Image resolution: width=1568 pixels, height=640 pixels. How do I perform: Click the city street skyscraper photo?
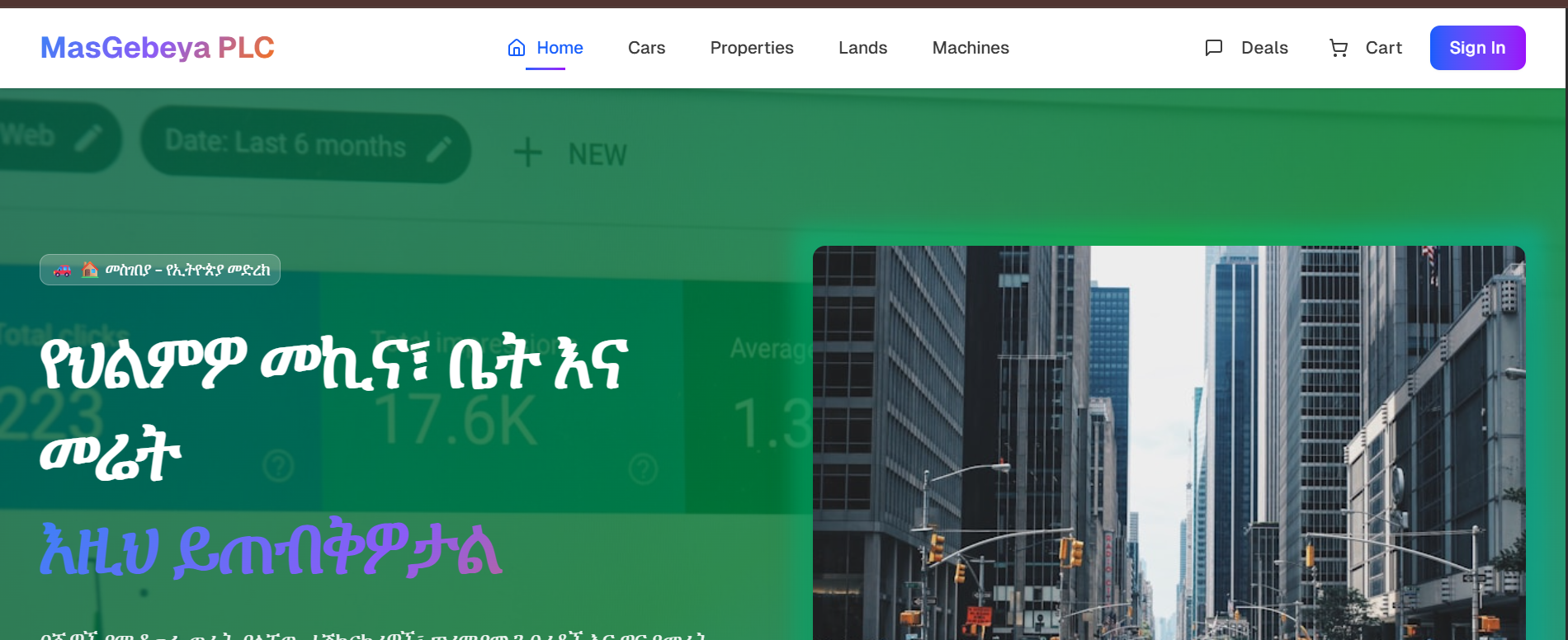(1168, 443)
